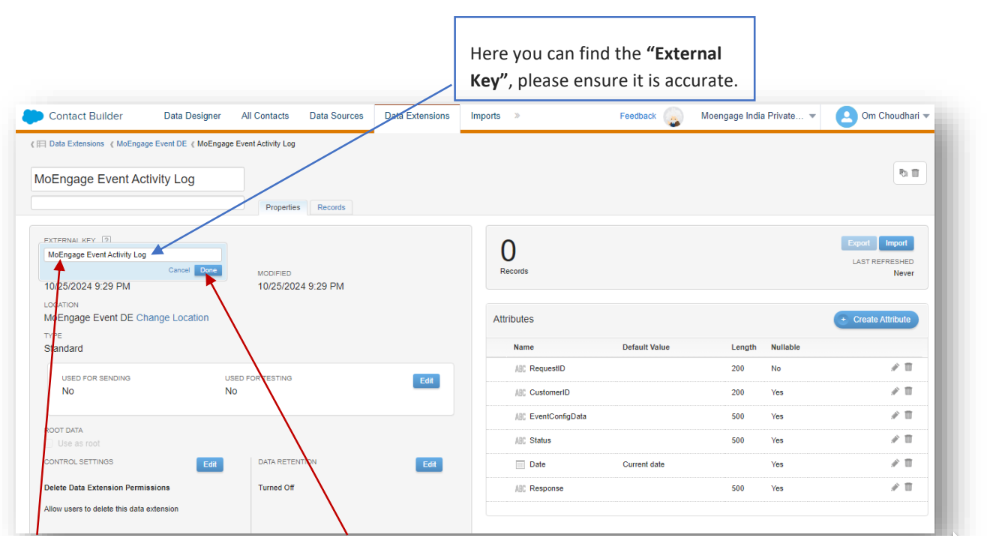
Task: Click Edit for Data Retention
Action: coord(429,464)
